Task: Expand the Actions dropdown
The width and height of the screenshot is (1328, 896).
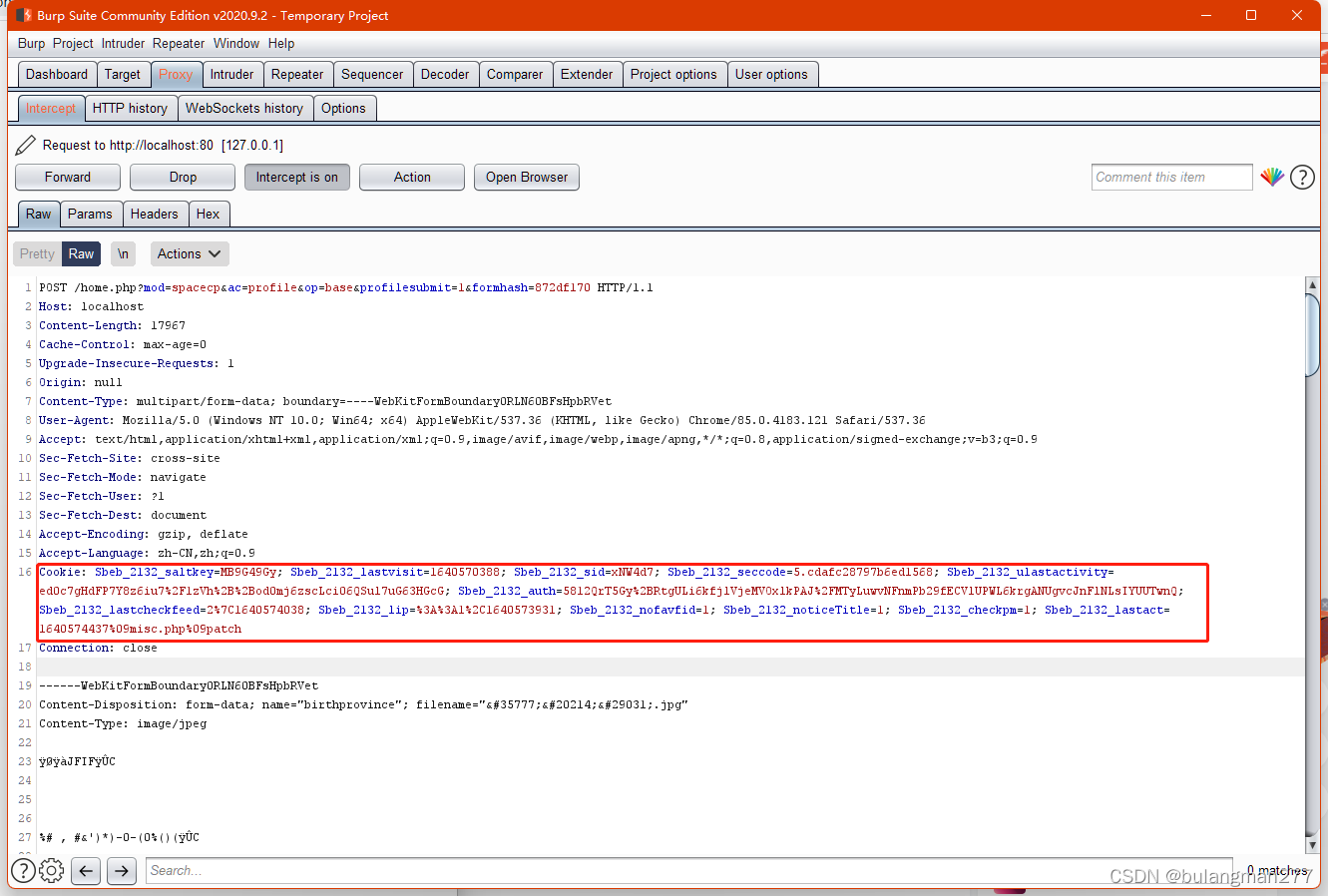Action: tap(190, 253)
